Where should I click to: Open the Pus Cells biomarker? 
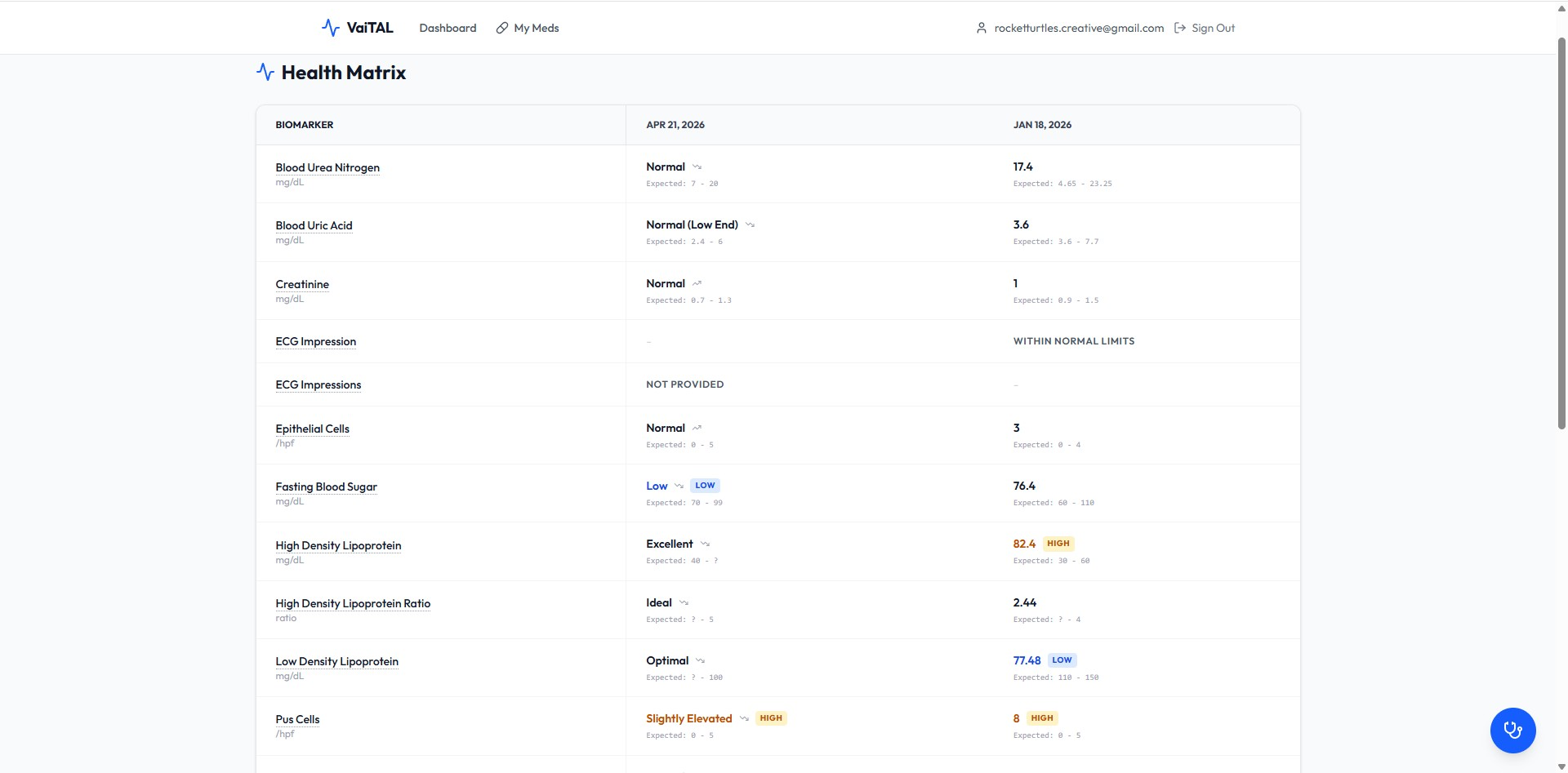297,719
